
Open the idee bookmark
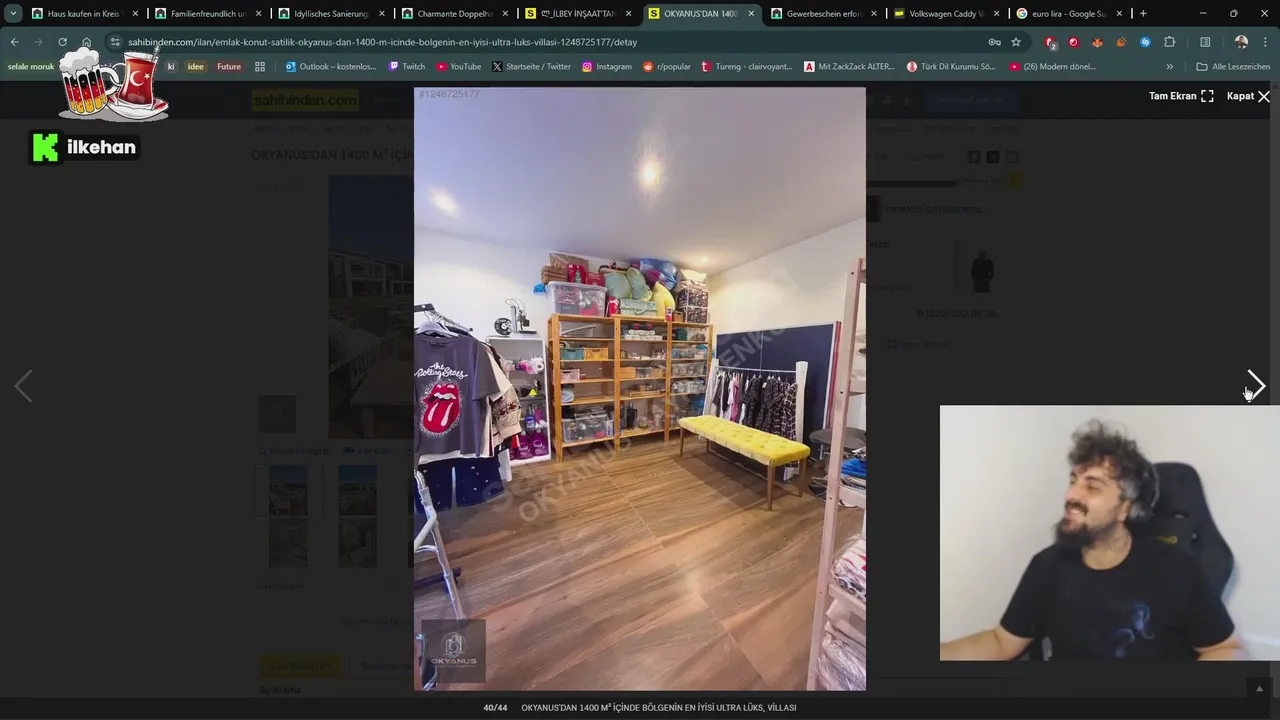pos(196,66)
